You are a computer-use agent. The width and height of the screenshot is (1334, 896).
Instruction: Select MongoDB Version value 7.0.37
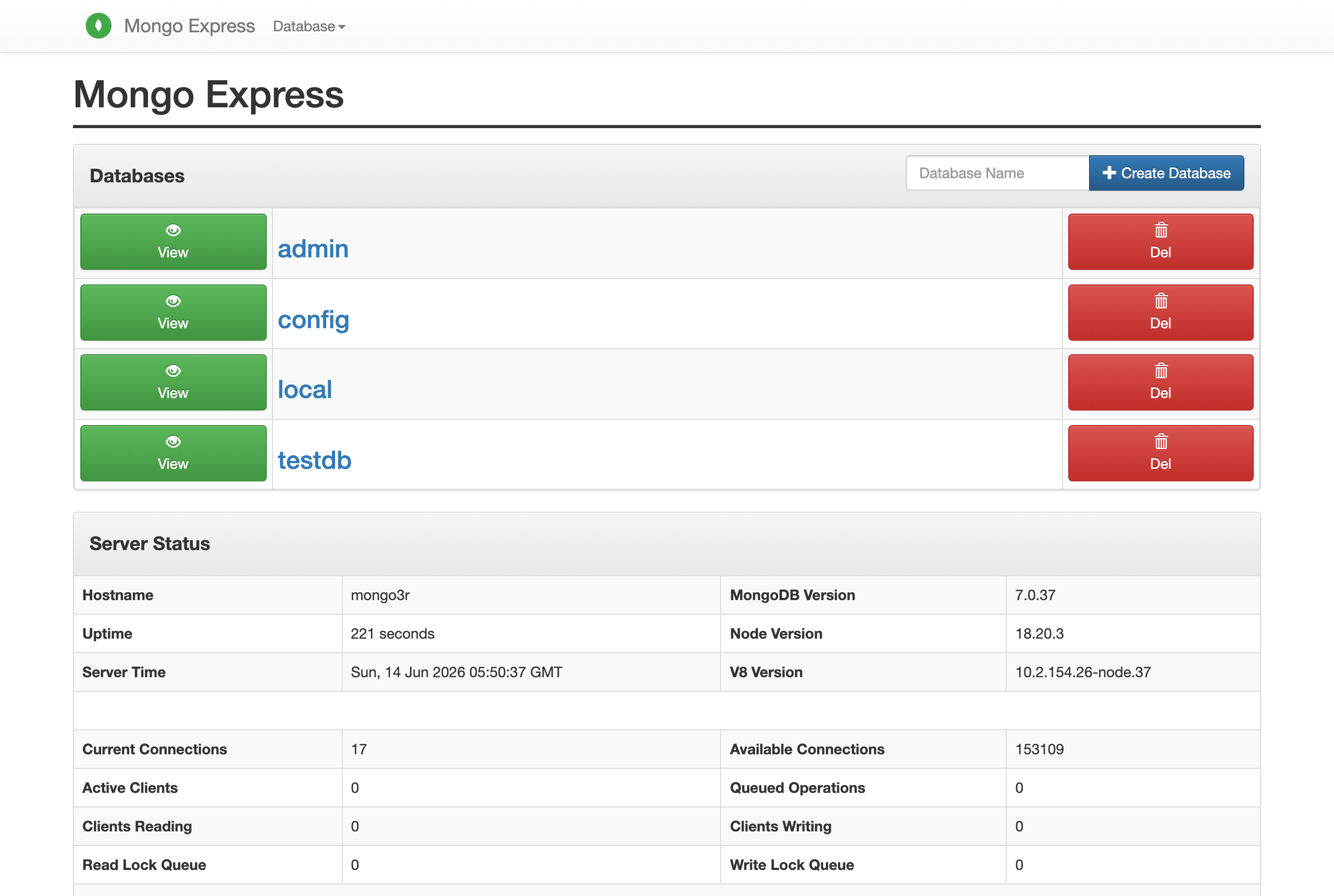click(x=1035, y=595)
